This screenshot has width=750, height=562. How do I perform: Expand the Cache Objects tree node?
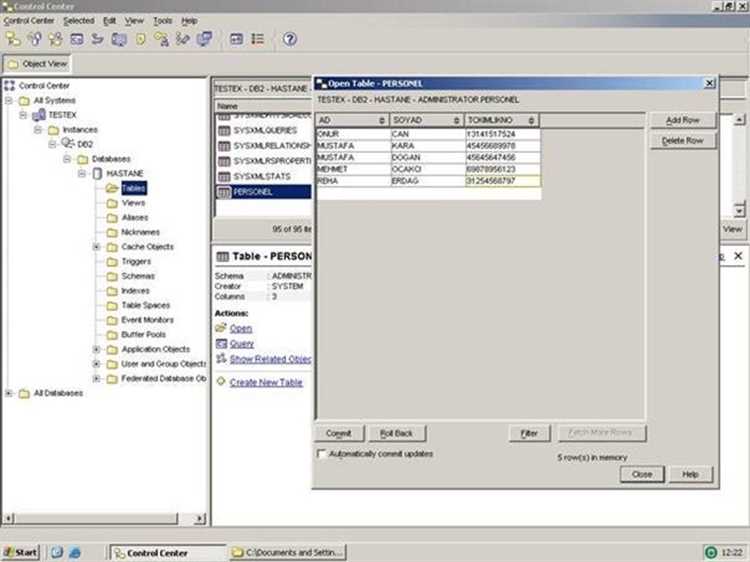pos(97,247)
